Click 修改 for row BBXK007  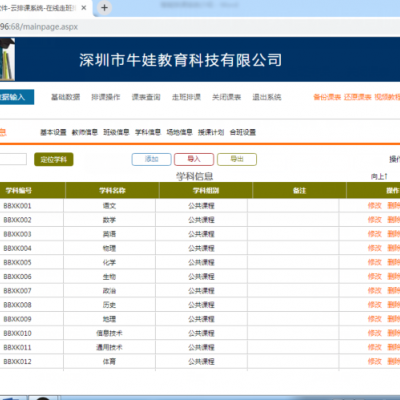click(375, 291)
